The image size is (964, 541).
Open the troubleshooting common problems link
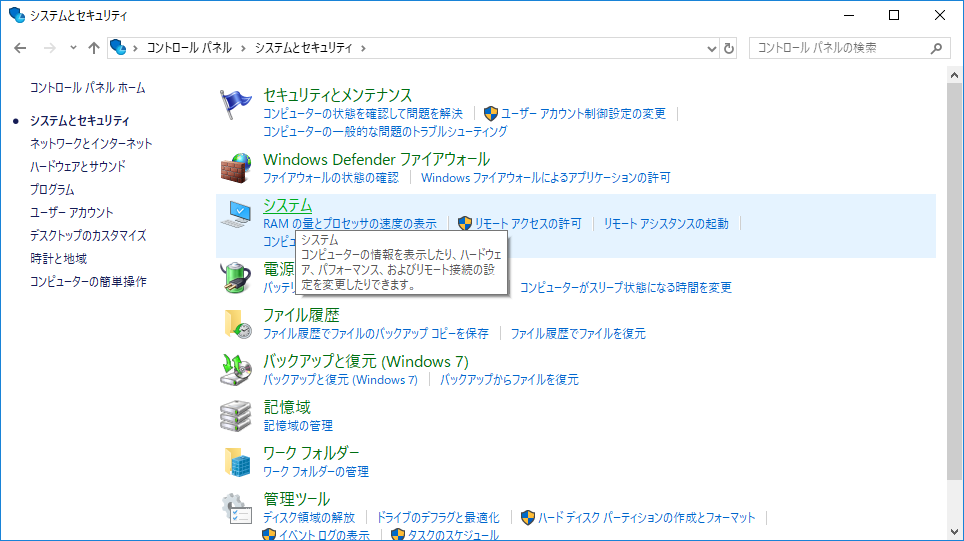coord(385,131)
